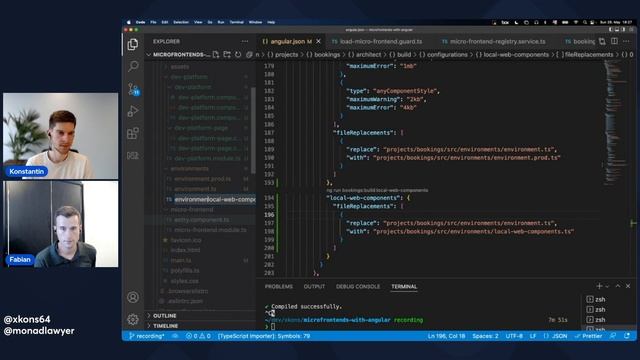Close the angular.json tab

[318, 41]
